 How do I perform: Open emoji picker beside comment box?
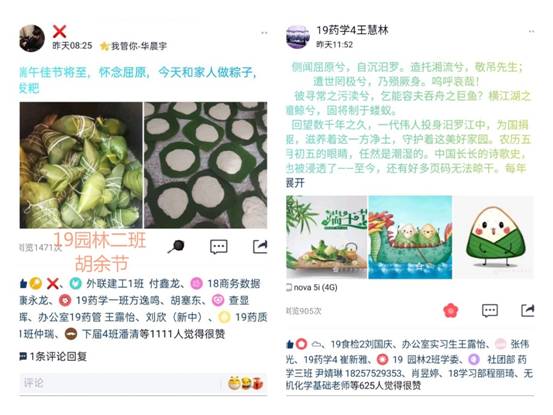click(245, 383)
